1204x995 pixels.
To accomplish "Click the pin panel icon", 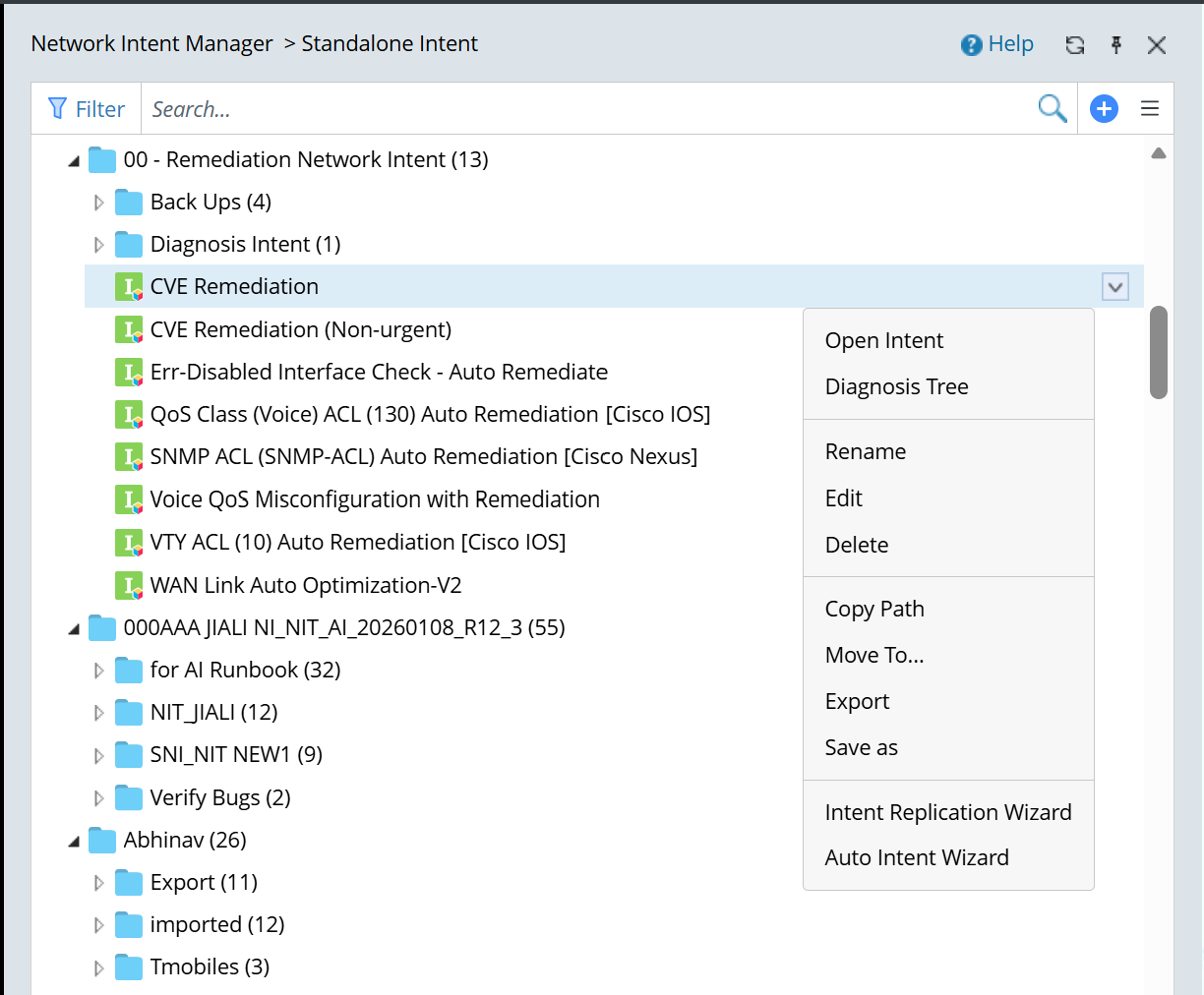I will click(x=1115, y=45).
